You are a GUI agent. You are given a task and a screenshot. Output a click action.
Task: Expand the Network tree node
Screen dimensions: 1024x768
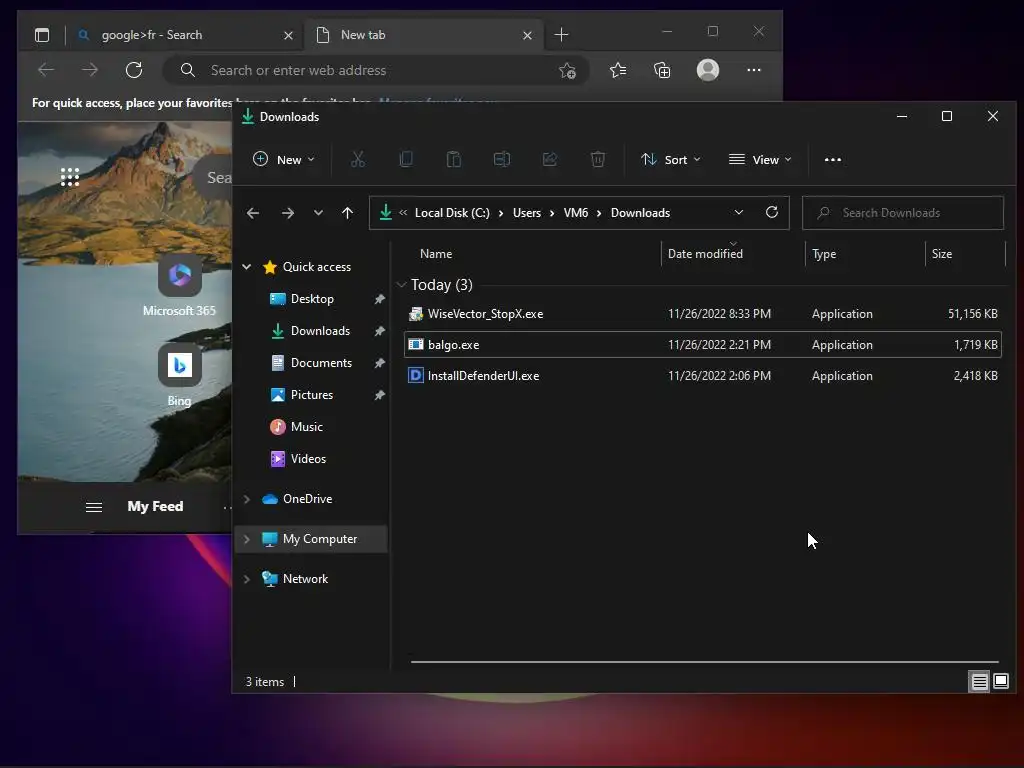pyautogui.click(x=247, y=579)
